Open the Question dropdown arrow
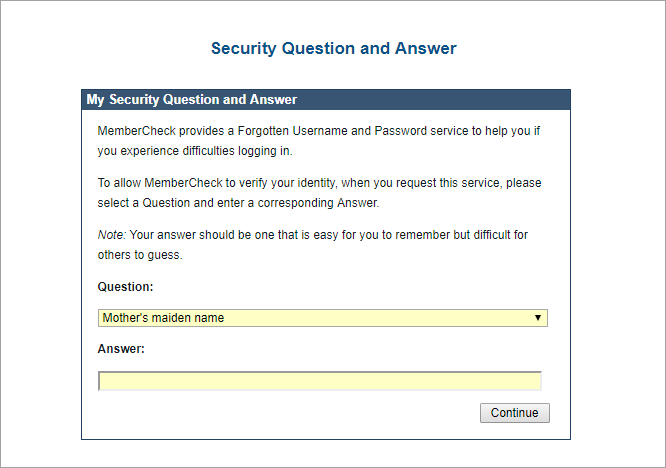The image size is (666, 468). (x=538, y=318)
